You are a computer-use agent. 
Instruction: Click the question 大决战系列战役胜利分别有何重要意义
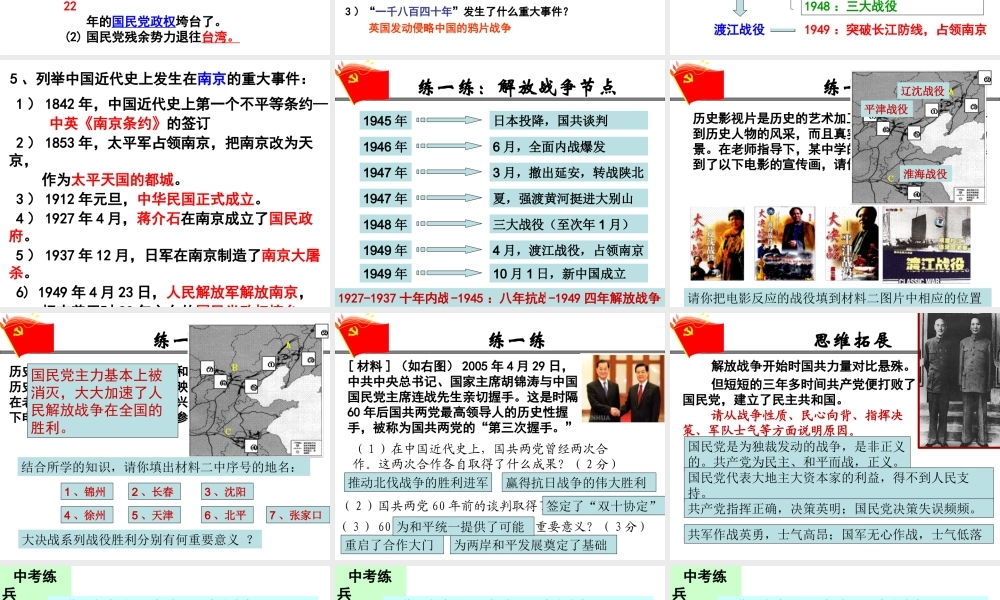coord(140,539)
